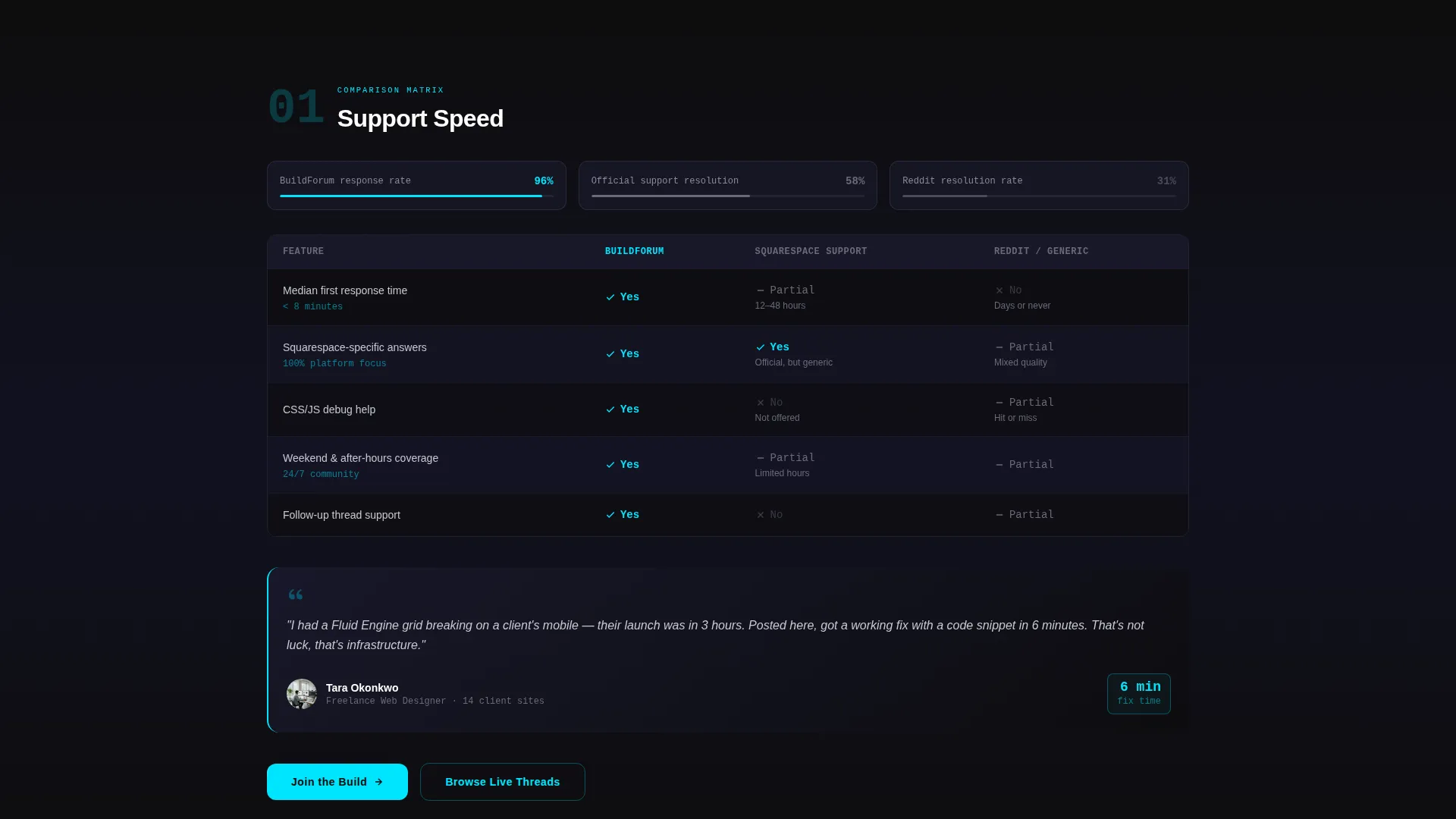Click the dash icon above Hit or miss

click(x=999, y=403)
